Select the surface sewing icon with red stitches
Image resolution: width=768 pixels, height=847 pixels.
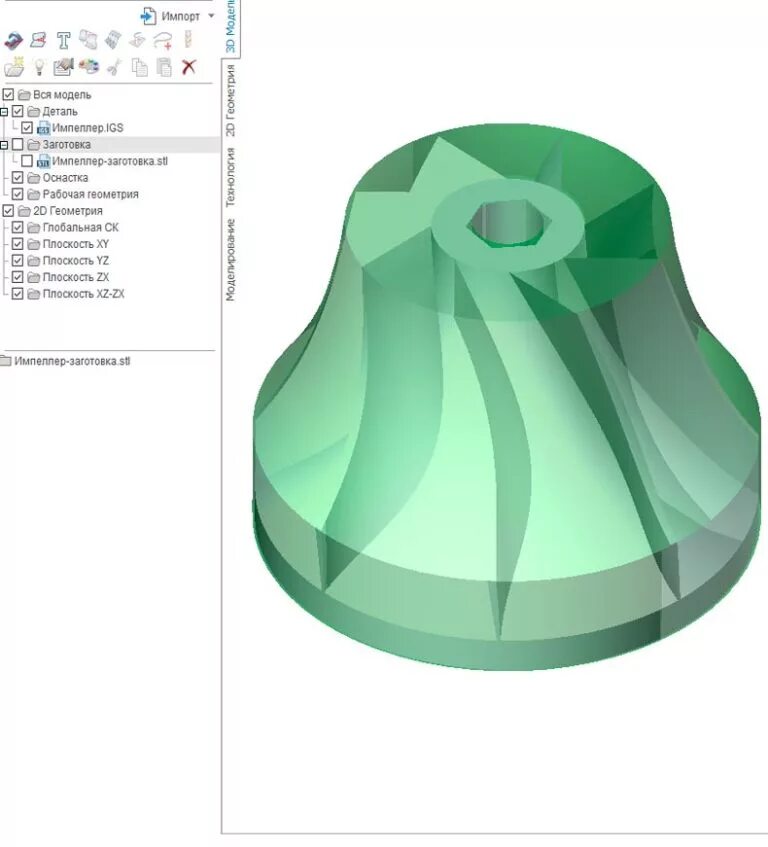click(38, 40)
